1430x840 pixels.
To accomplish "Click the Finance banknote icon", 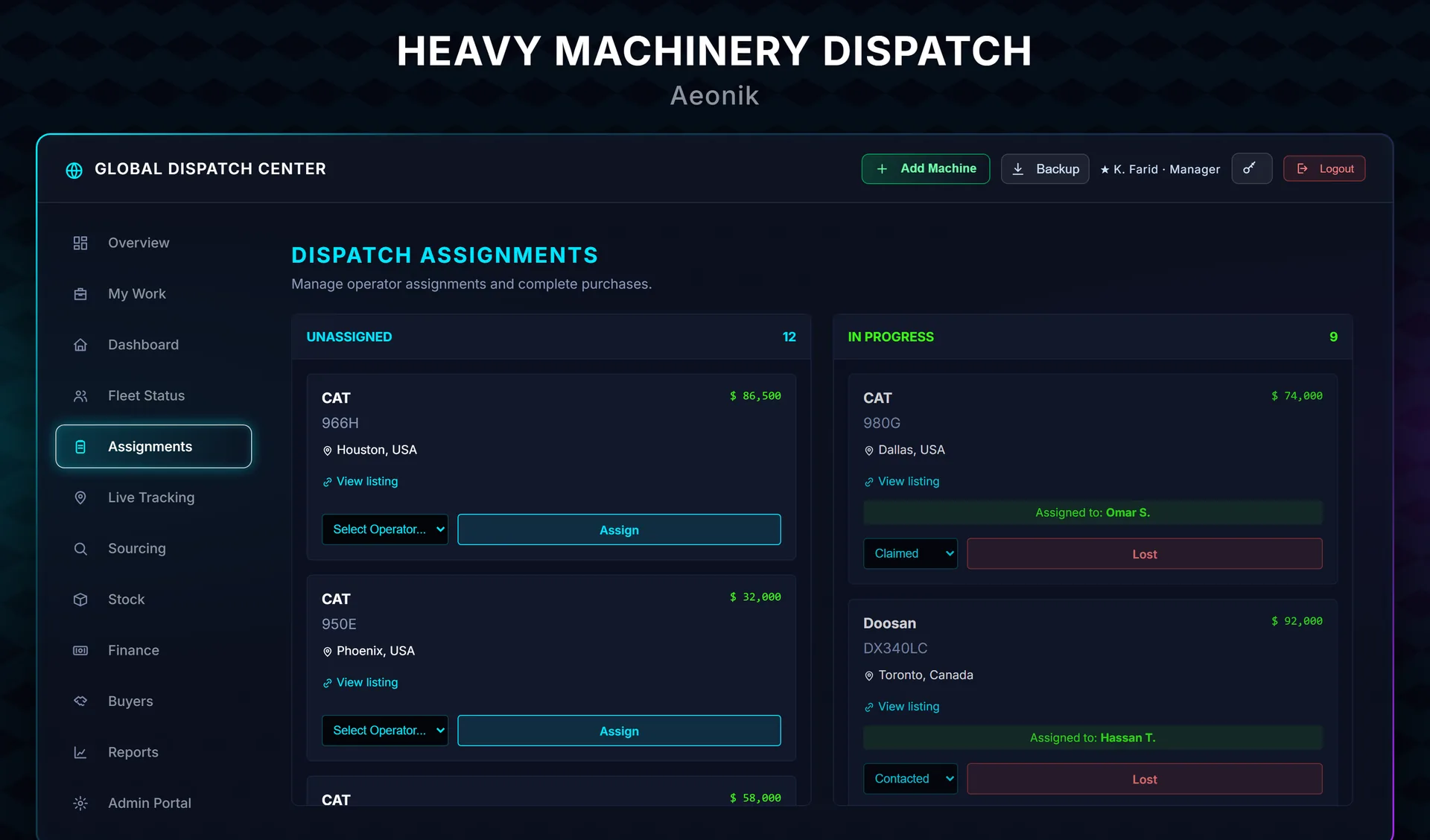I will point(80,651).
